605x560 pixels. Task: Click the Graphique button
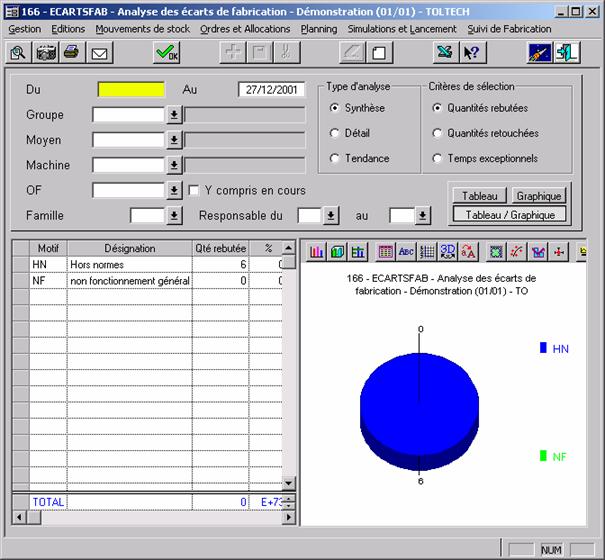point(539,196)
